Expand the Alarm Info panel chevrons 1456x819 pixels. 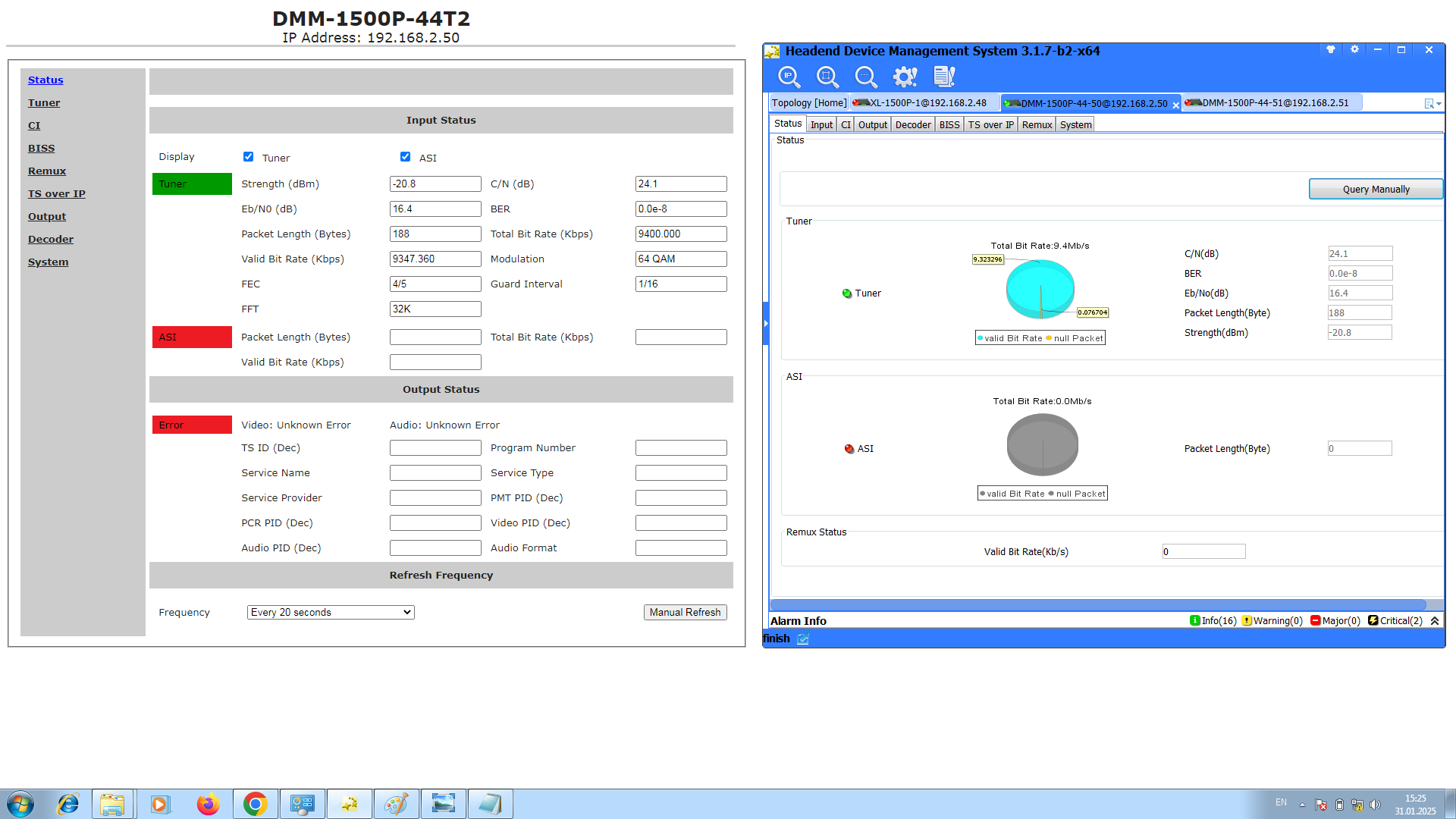tap(1435, 621)
